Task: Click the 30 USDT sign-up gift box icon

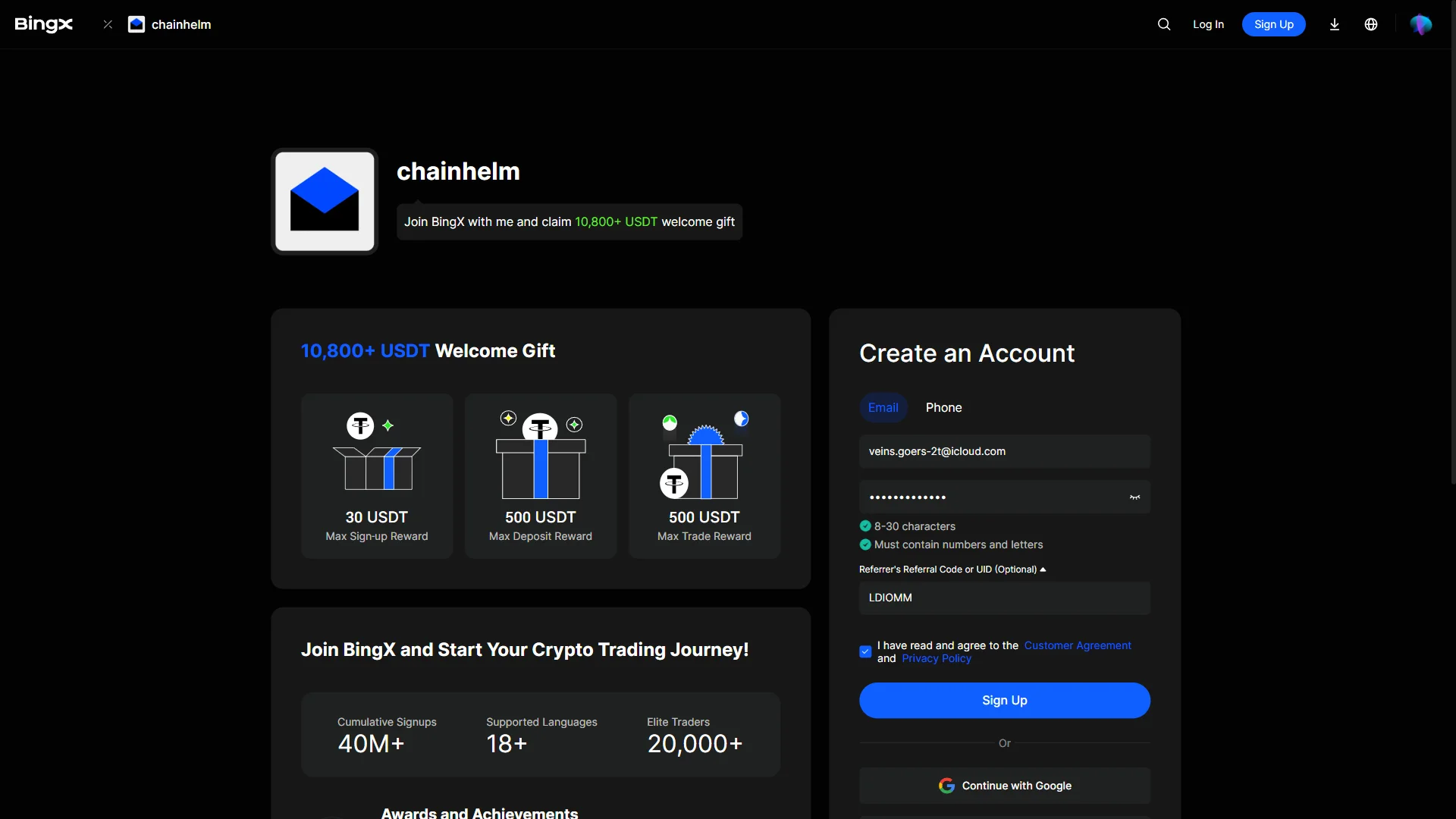Action: pos(377,451)
